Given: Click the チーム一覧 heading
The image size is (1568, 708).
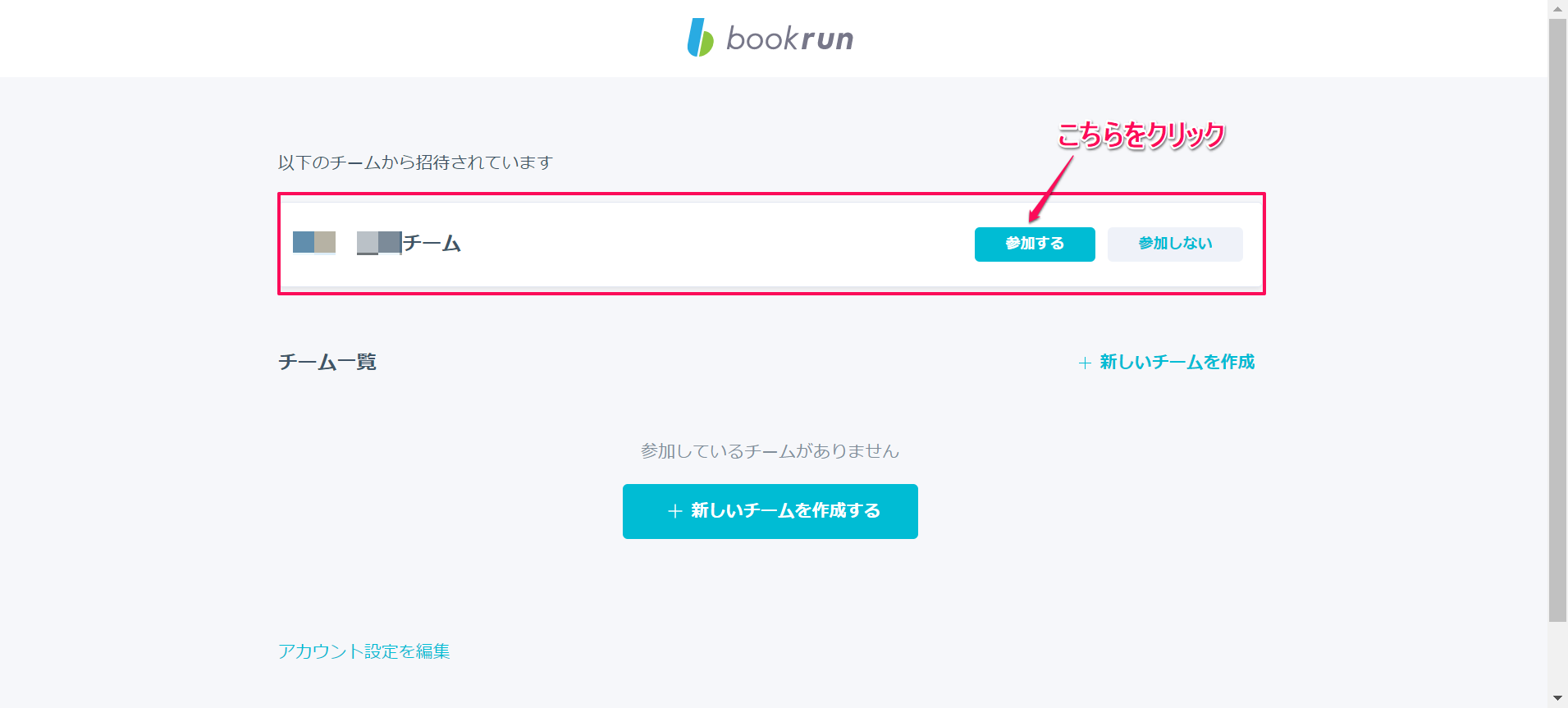Looking at the screenshot, I should pos(327,362).
